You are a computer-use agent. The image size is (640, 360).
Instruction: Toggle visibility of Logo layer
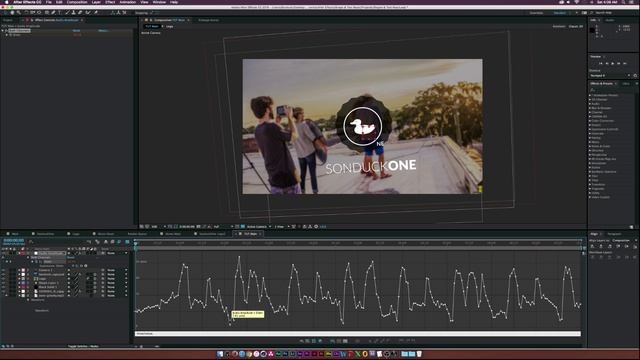click(3, 279)
